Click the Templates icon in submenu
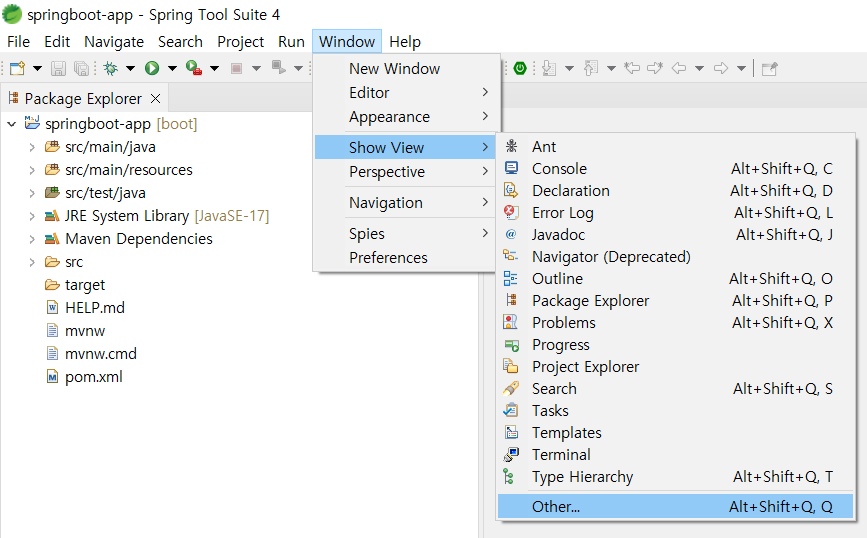This screenshot has height=538, width=867. (x=511, y=432)
